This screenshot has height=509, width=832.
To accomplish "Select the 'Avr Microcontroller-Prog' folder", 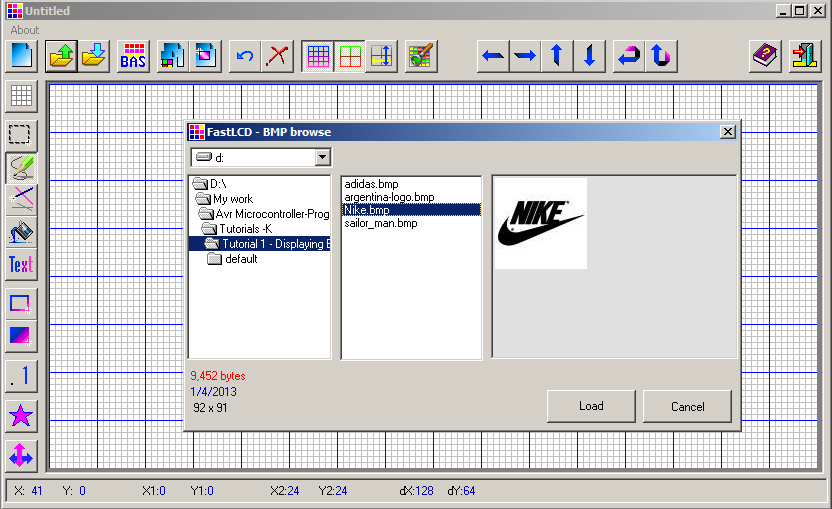I will point(263,214).
